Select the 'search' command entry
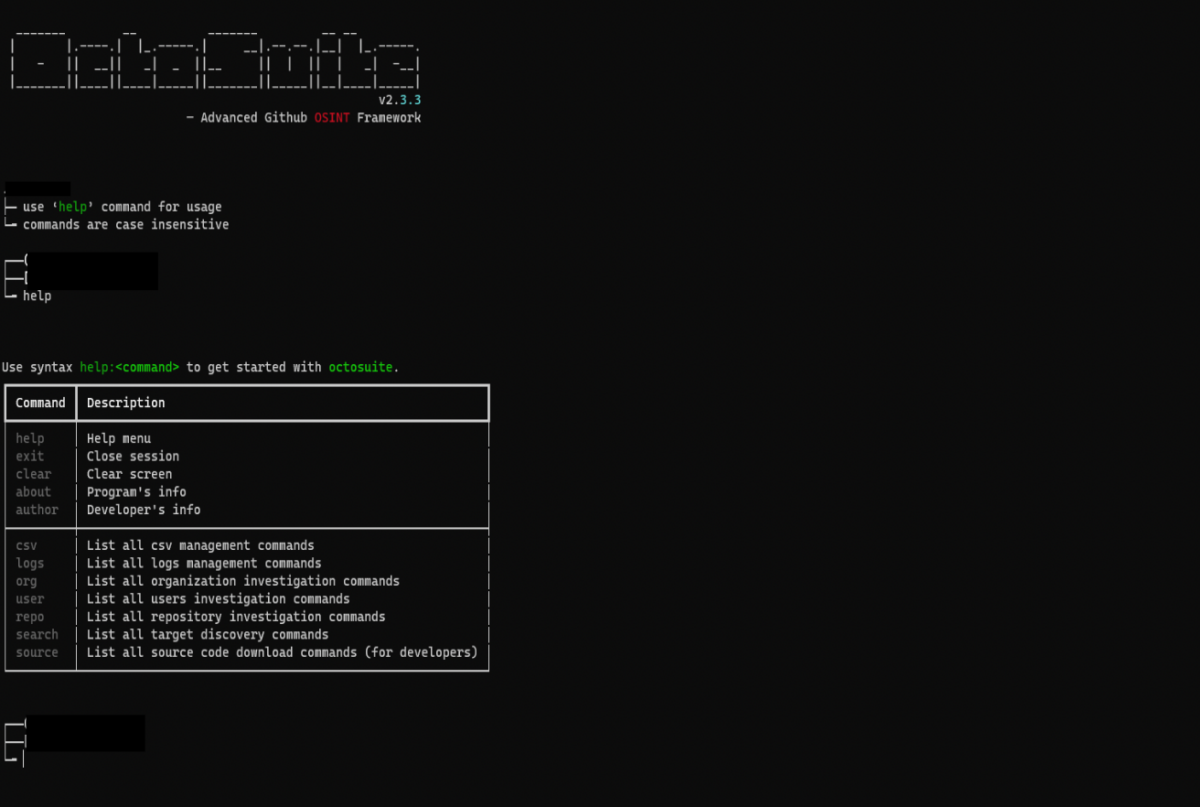This screenshot has width=1200, height=807. 37,635
